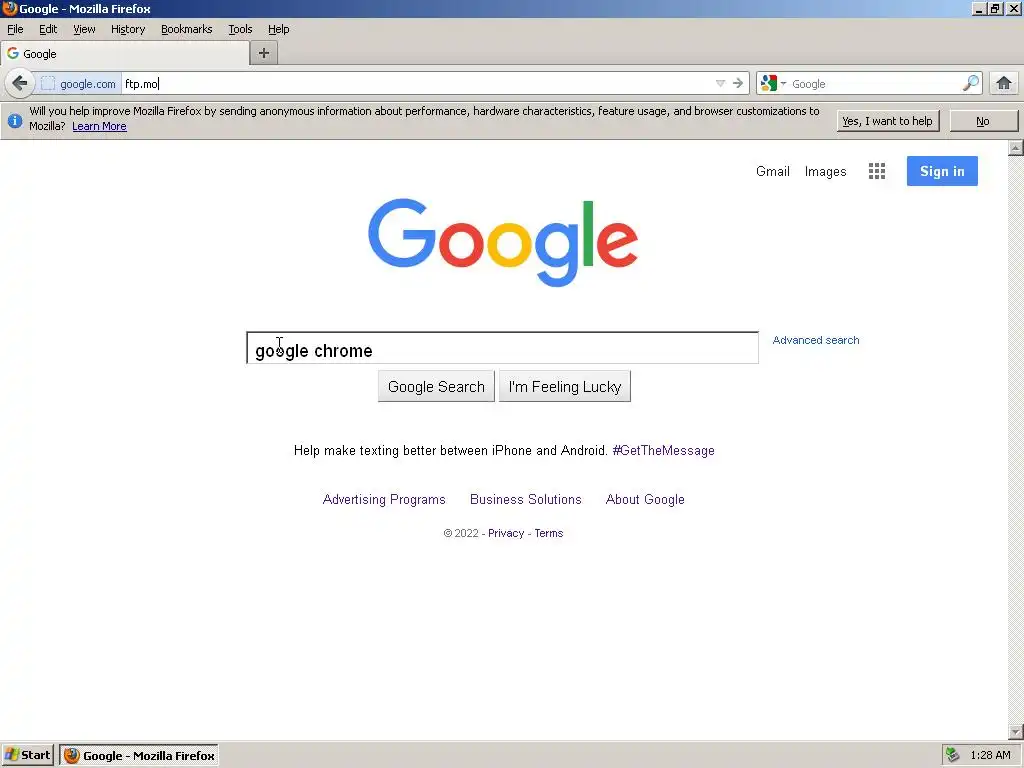The height and width of the screenshot is (768, 1024).
Task: Open the History menu
Action: [128, 29]
